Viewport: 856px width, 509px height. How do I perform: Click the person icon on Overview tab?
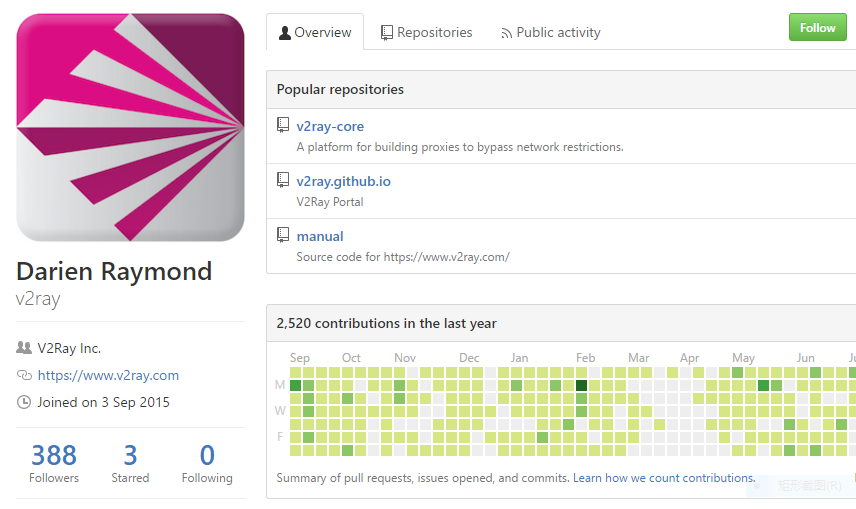285,32
